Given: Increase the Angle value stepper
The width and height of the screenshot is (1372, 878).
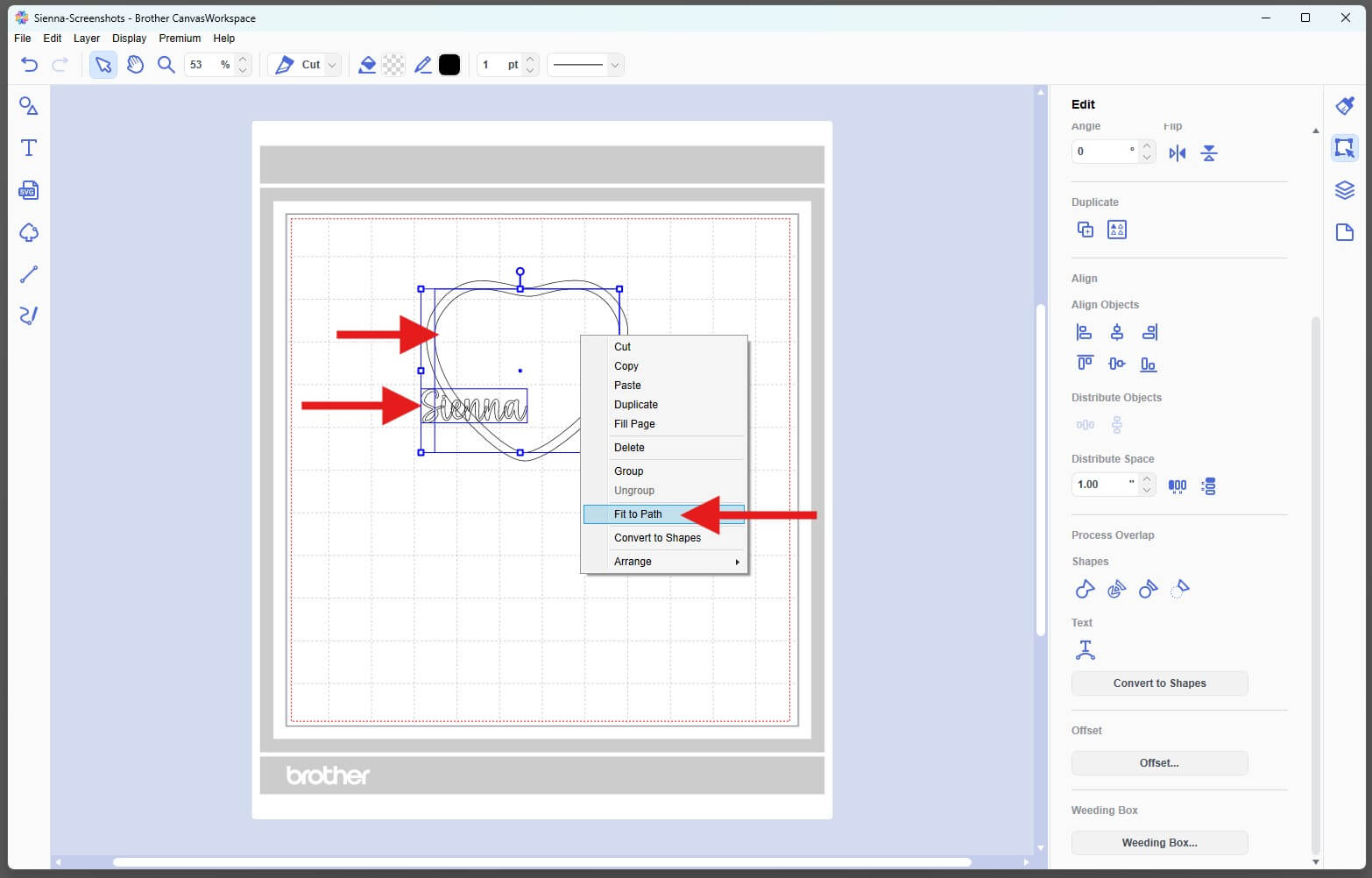Looking at the screenshot, I should pos(1147,146).
